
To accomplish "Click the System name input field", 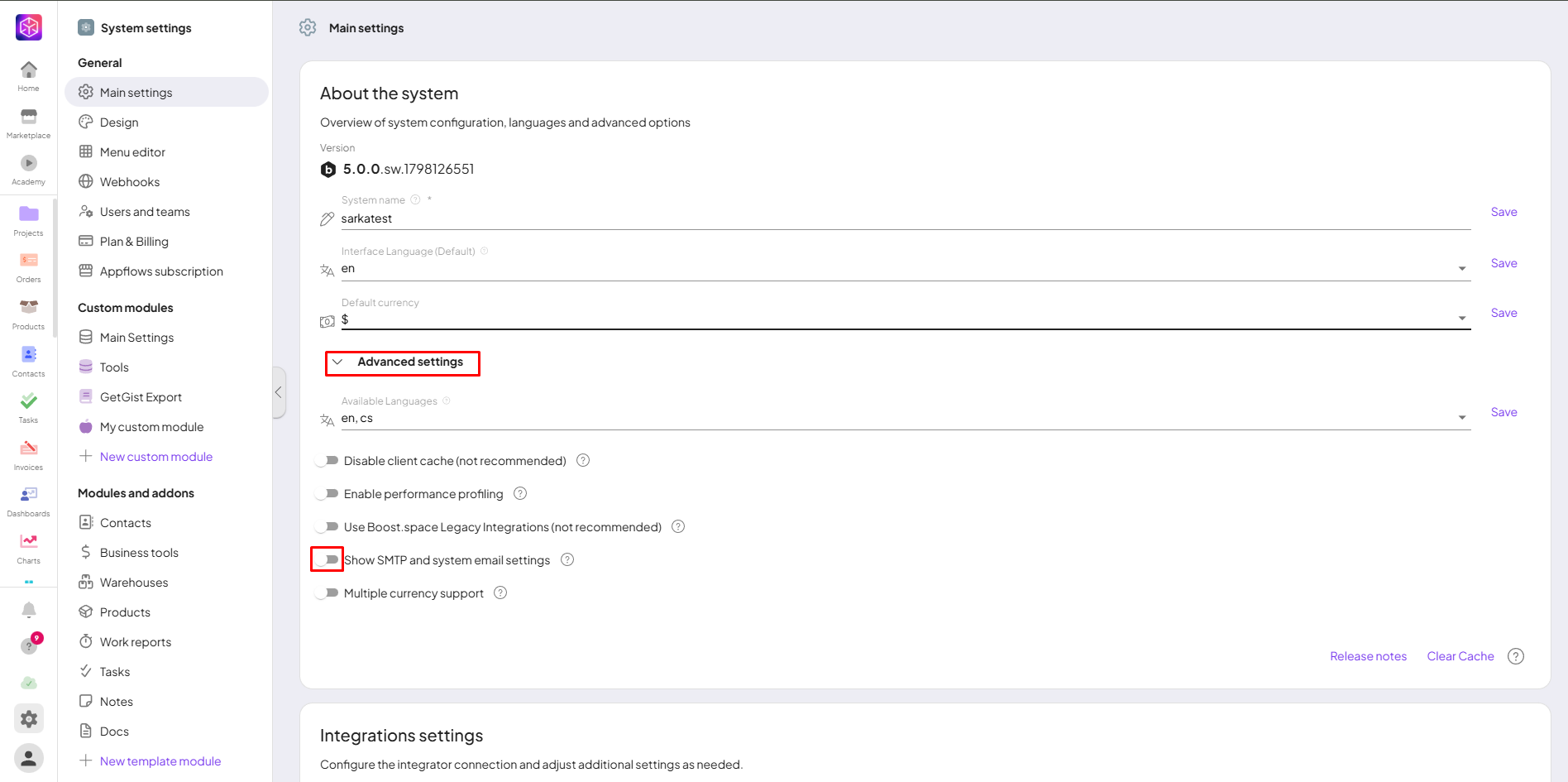I will coord(901,218).
